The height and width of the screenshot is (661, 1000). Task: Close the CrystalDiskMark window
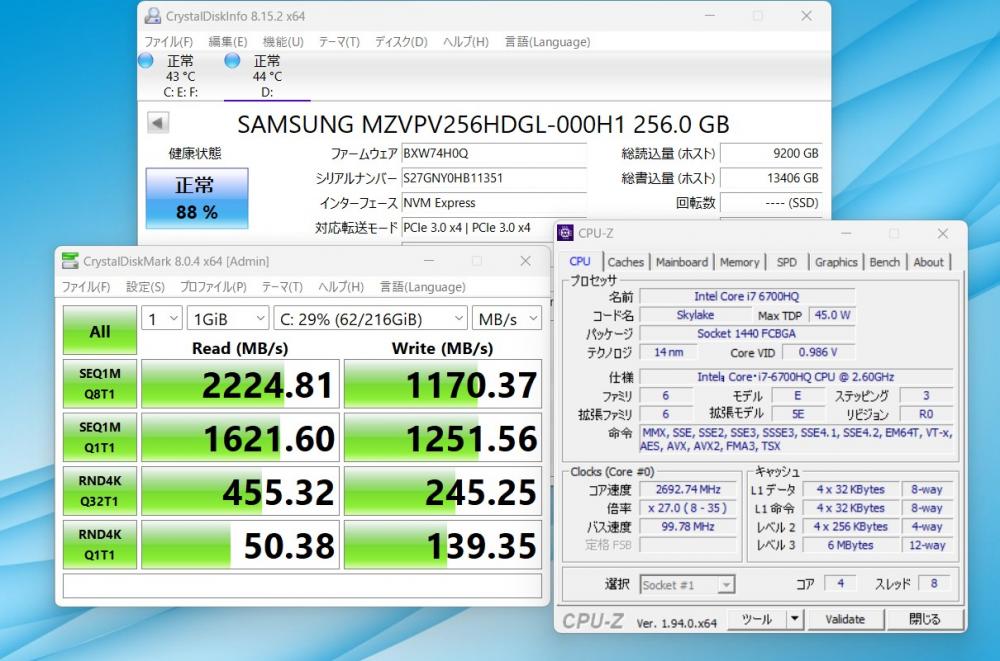click(525, 261)
